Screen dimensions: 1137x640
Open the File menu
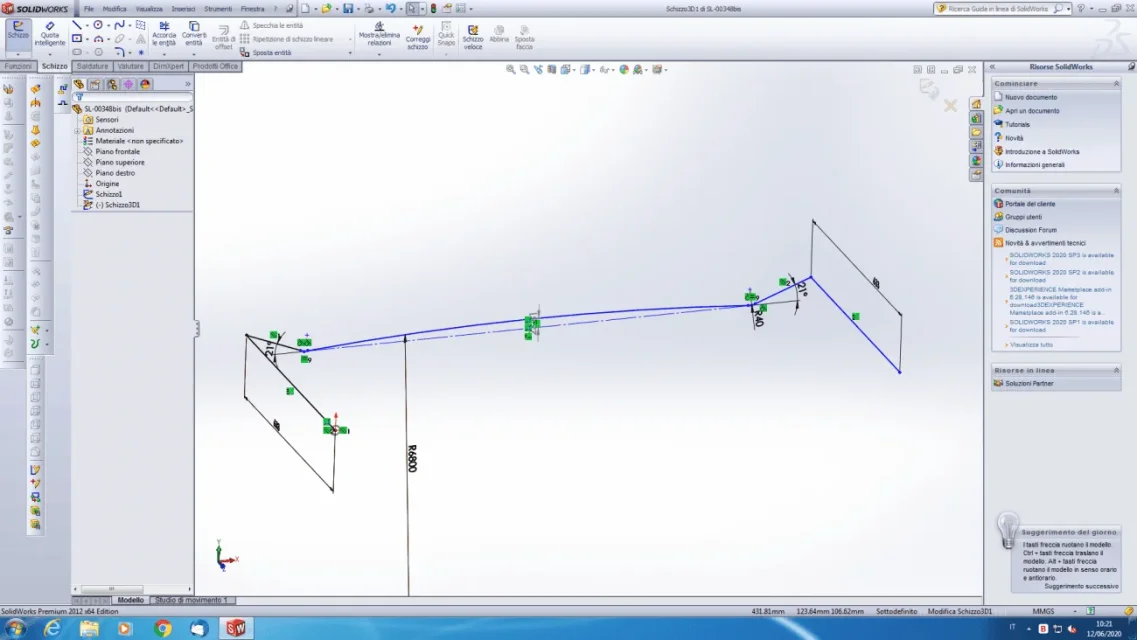(x=88, y=9)
